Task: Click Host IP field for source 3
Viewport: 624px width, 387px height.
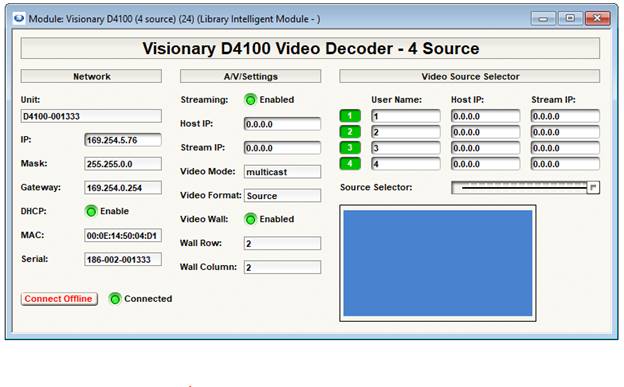Action: pos(486,148)
